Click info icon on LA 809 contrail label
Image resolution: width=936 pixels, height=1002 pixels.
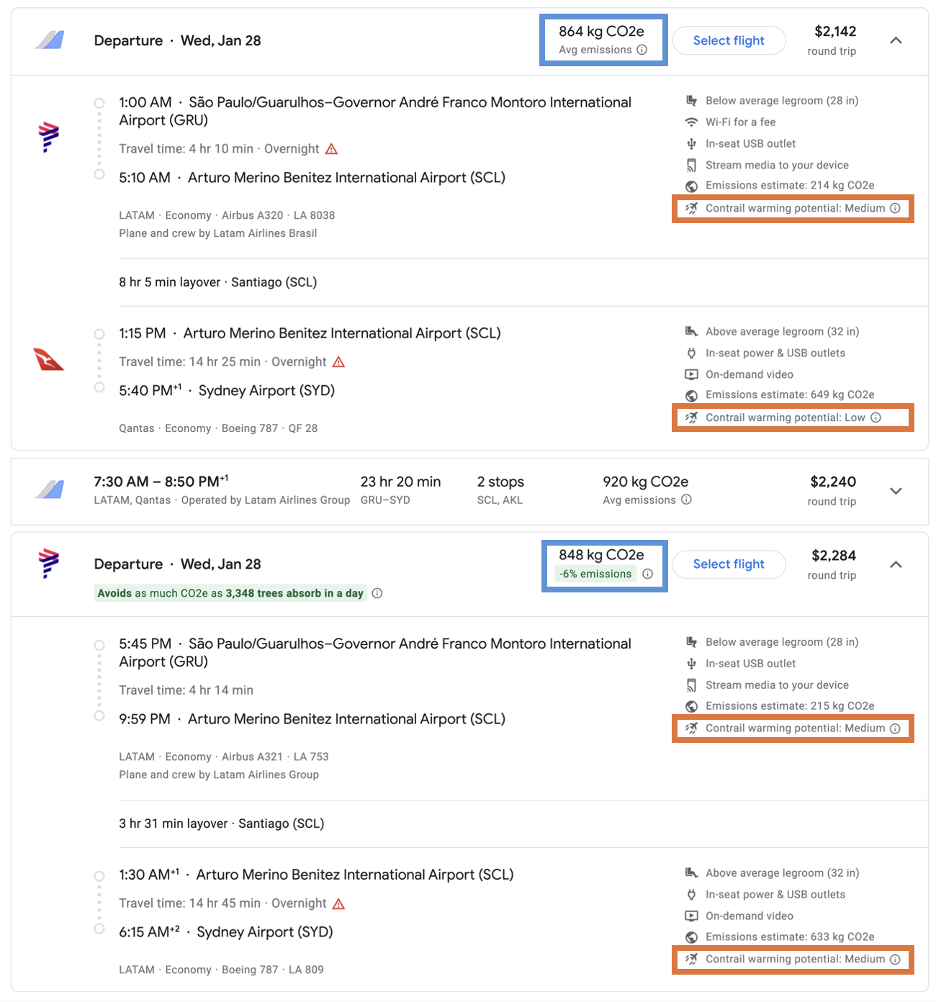895,960
